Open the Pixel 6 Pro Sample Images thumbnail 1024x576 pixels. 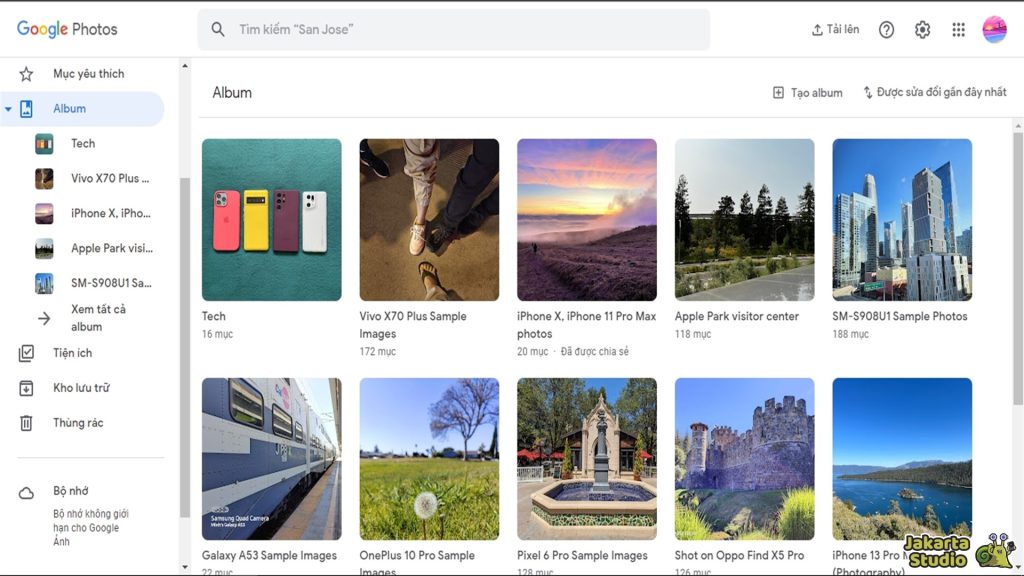(587, 459)
